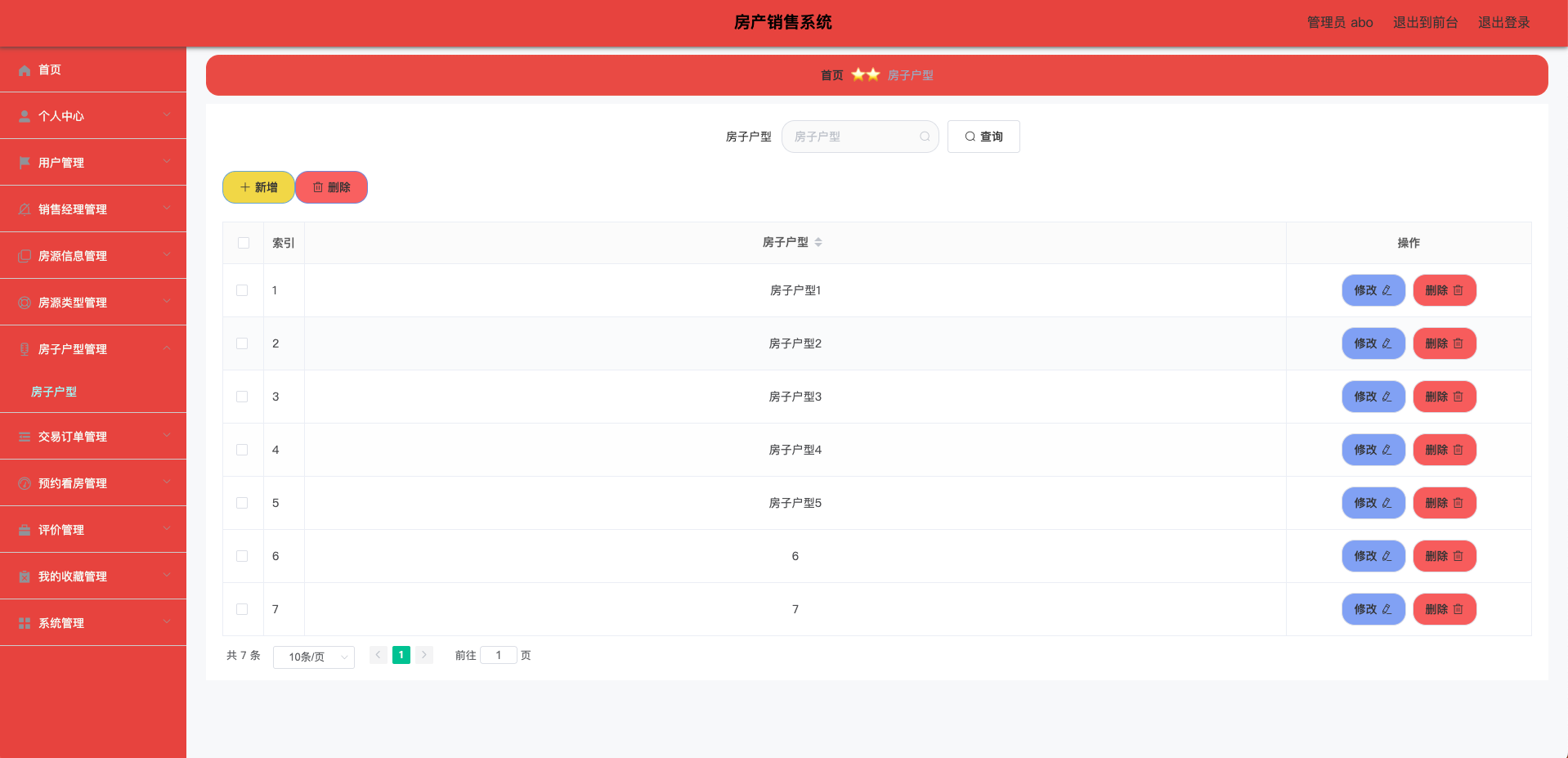Expand the 预约看房管理 menu chevron
1568x758 pixels.
coord(167,482)
